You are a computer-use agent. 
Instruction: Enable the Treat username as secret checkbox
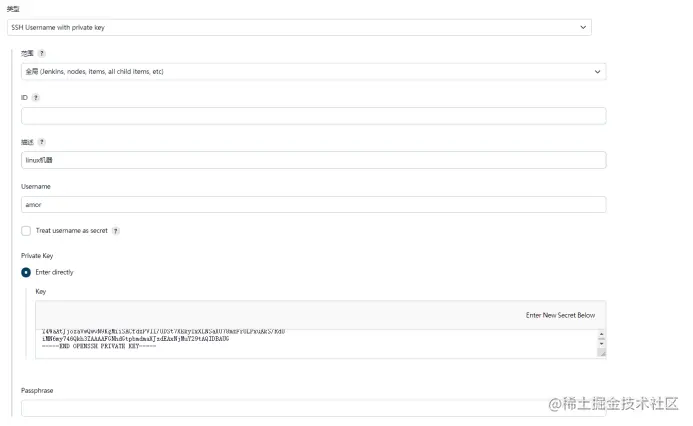tap(26, 231)
